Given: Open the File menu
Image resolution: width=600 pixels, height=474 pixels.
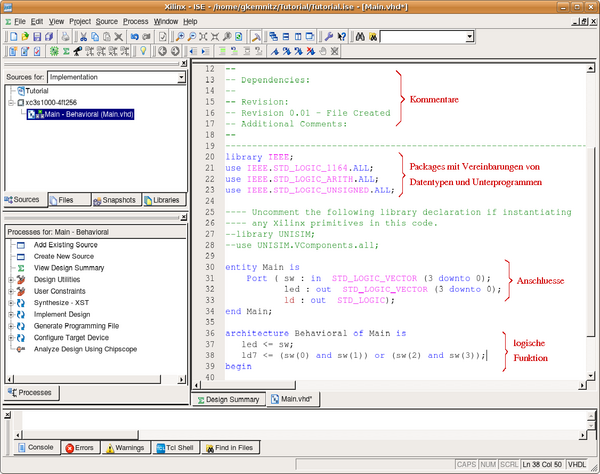Looking at the screenshot, I should click(x=20, y=21).
